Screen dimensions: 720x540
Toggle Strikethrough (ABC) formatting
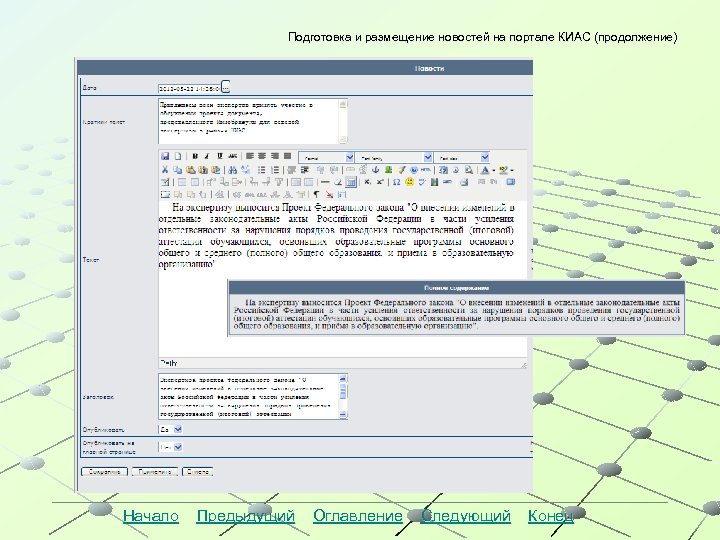point(233,156)
